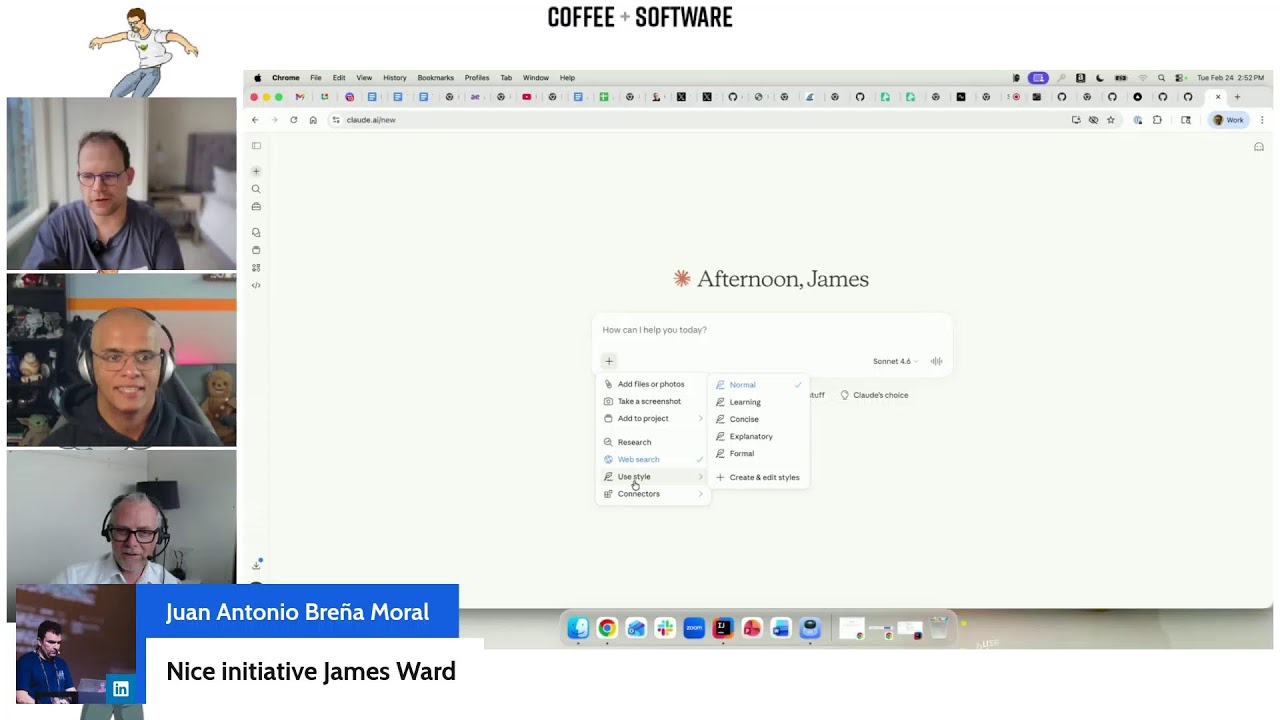
Task: Open the Code icon in sidebar
Action: pos(256,285)
